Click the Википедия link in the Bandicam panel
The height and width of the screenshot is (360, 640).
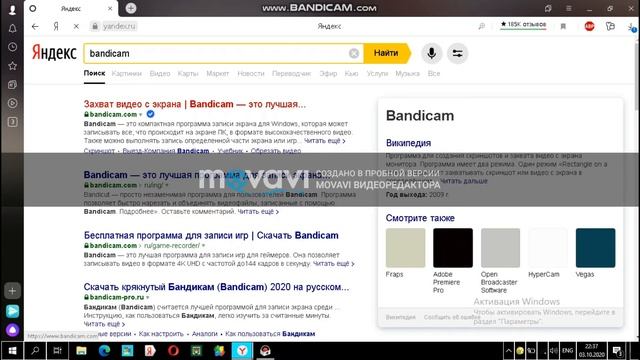(x=408, y=143)
